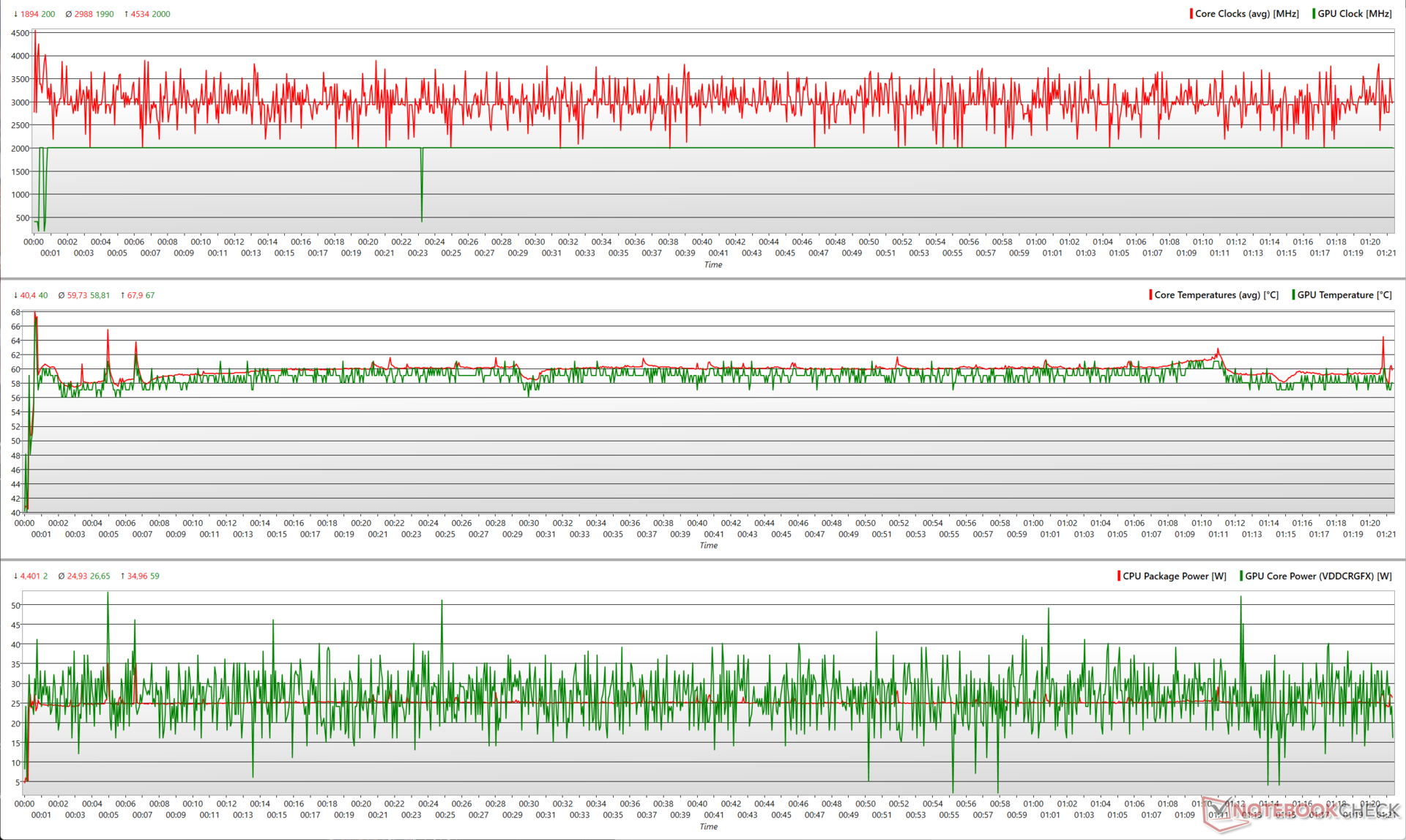Select the GPU Clock [MHz] legend label
1406x840 pixels.
pos(1354,14)
